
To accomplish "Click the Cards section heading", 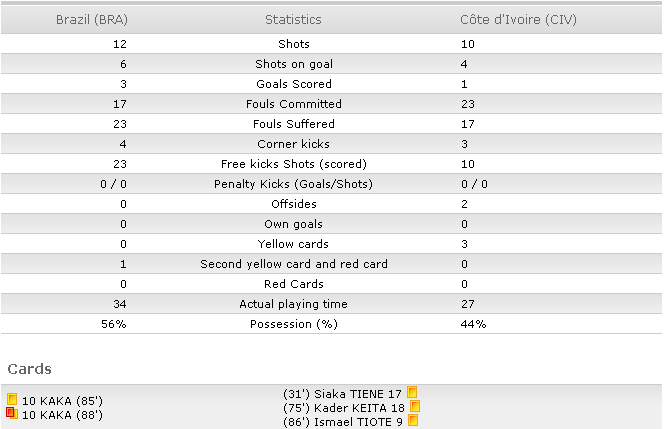I will click(29, 369).
